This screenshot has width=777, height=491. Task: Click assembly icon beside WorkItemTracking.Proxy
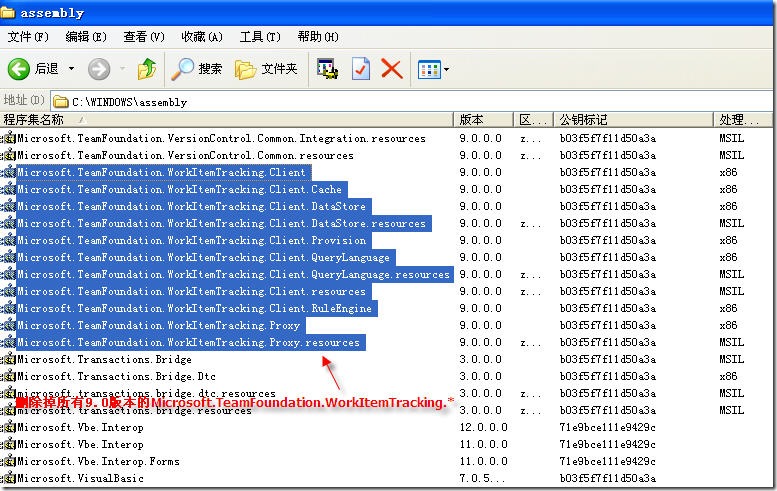8,326
